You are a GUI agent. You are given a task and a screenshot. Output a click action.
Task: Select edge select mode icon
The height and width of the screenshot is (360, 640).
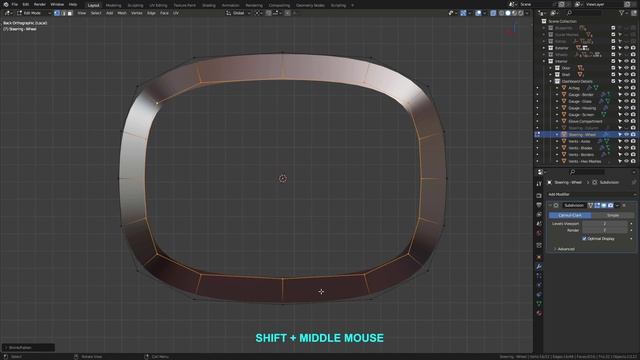[x=63, y=13]
